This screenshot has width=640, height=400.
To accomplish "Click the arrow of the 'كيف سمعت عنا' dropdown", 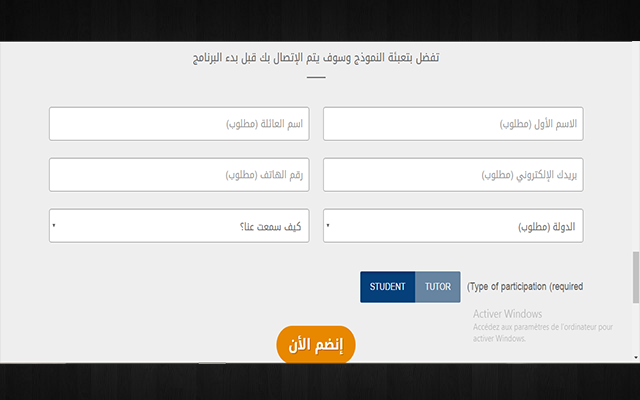I will pyautogui.click(x=53, y=226).
